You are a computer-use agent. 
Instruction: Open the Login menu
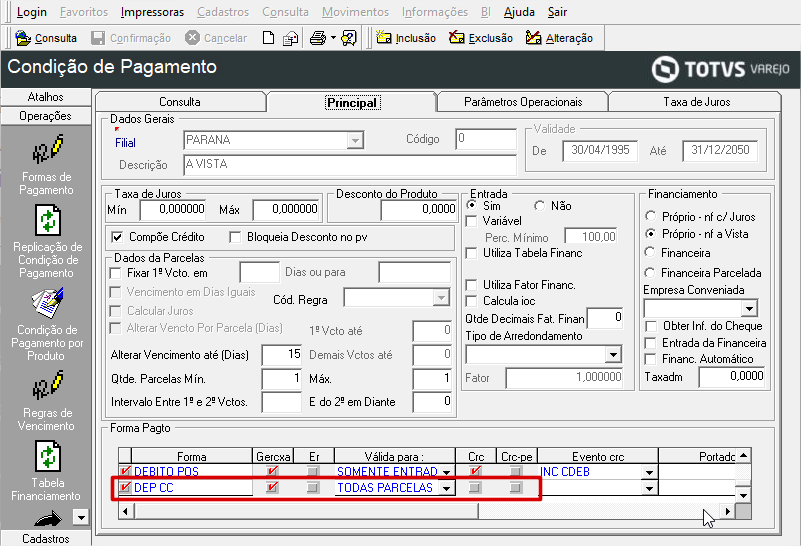point(32,12)
